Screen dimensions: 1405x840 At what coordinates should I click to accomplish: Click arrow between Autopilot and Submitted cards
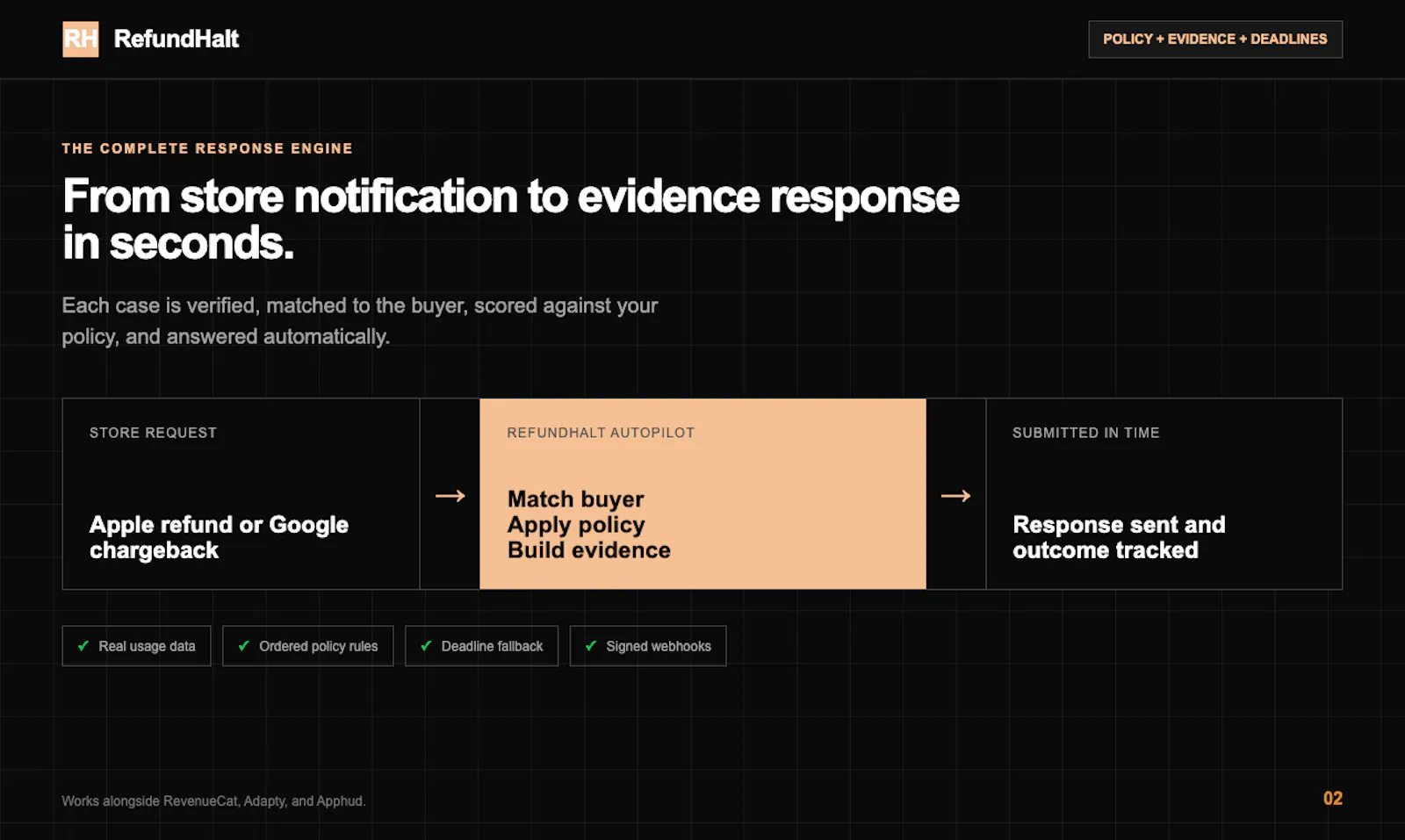[x=956, y=496]
